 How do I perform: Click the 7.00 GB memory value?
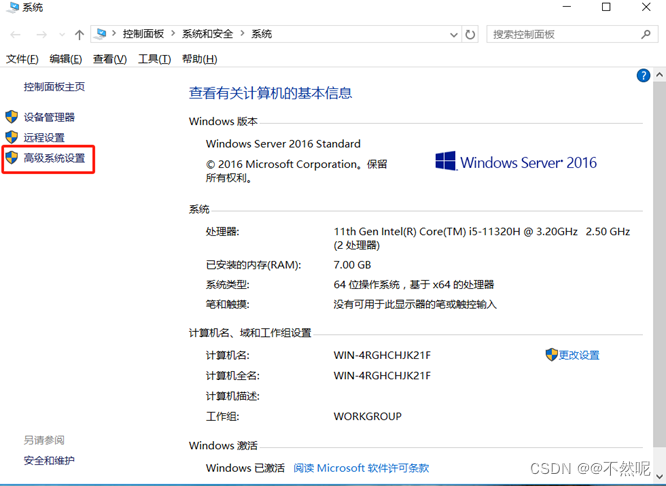353,265
